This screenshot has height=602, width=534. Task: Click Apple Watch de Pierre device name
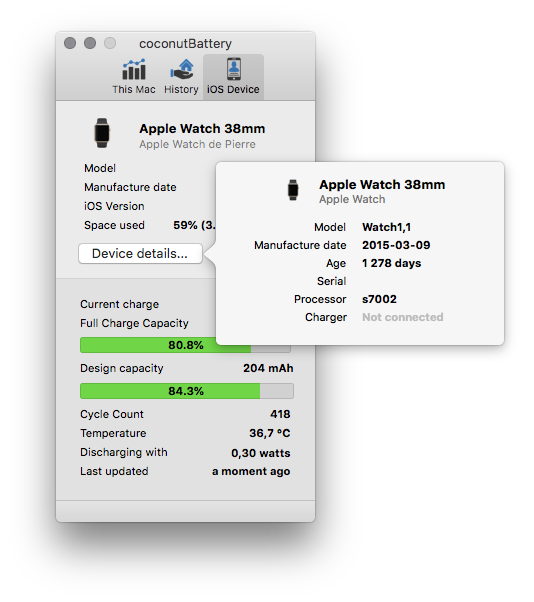click(197, 144)
